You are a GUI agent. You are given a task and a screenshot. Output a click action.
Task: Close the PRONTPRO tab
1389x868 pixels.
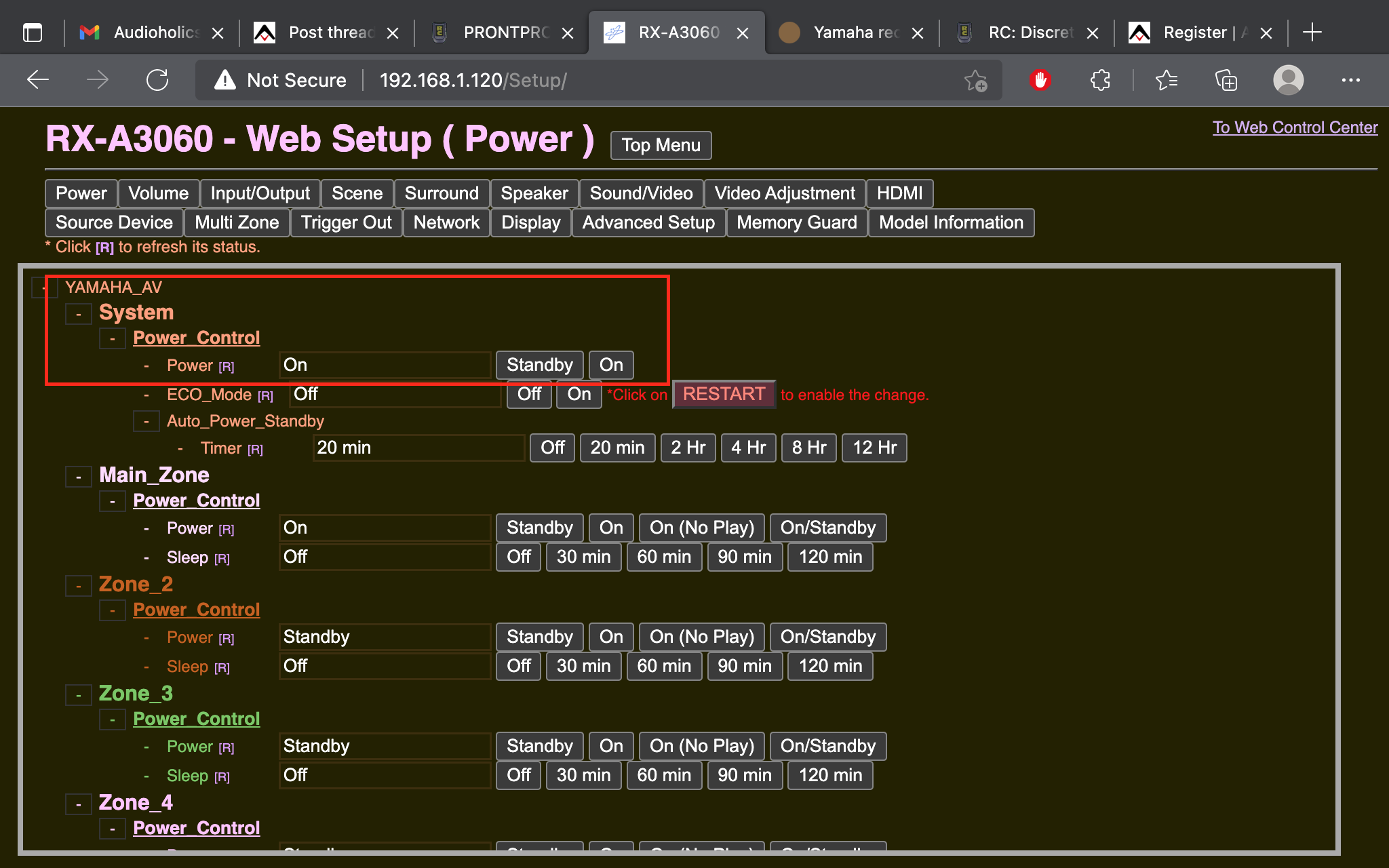[568, 33]
